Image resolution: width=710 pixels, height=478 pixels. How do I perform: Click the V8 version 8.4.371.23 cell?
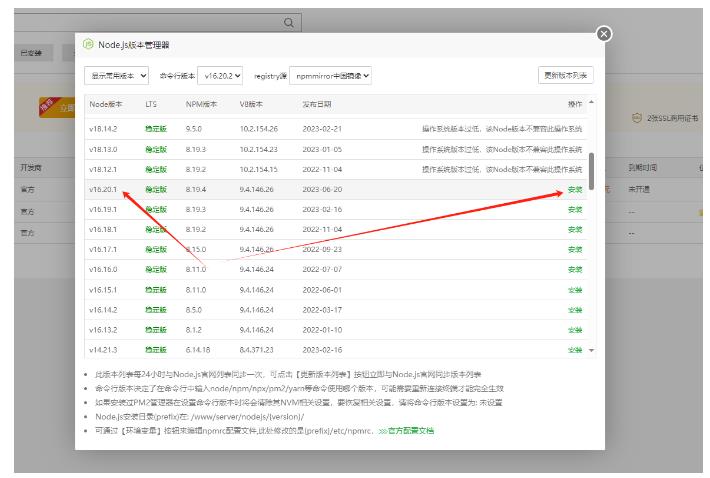[x=256, y=349]
